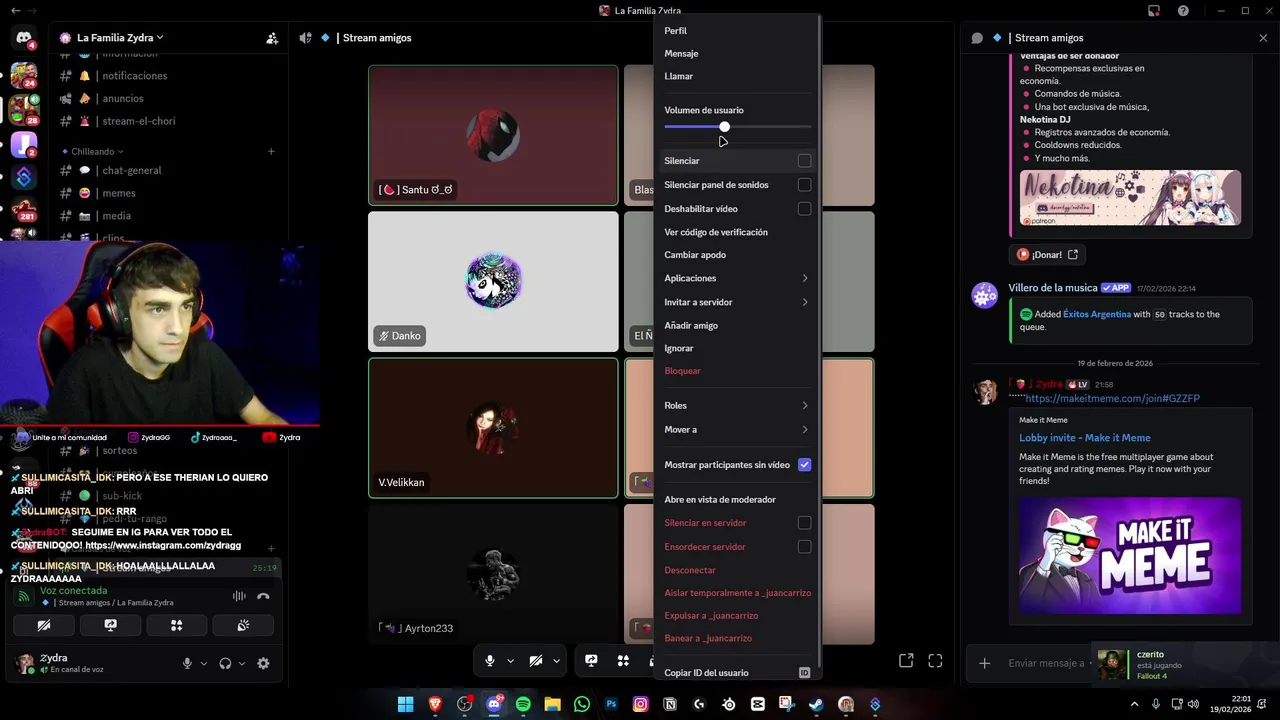
Task: Check the Deshabilitar vídeo checkbox
Action: (804, 209)
